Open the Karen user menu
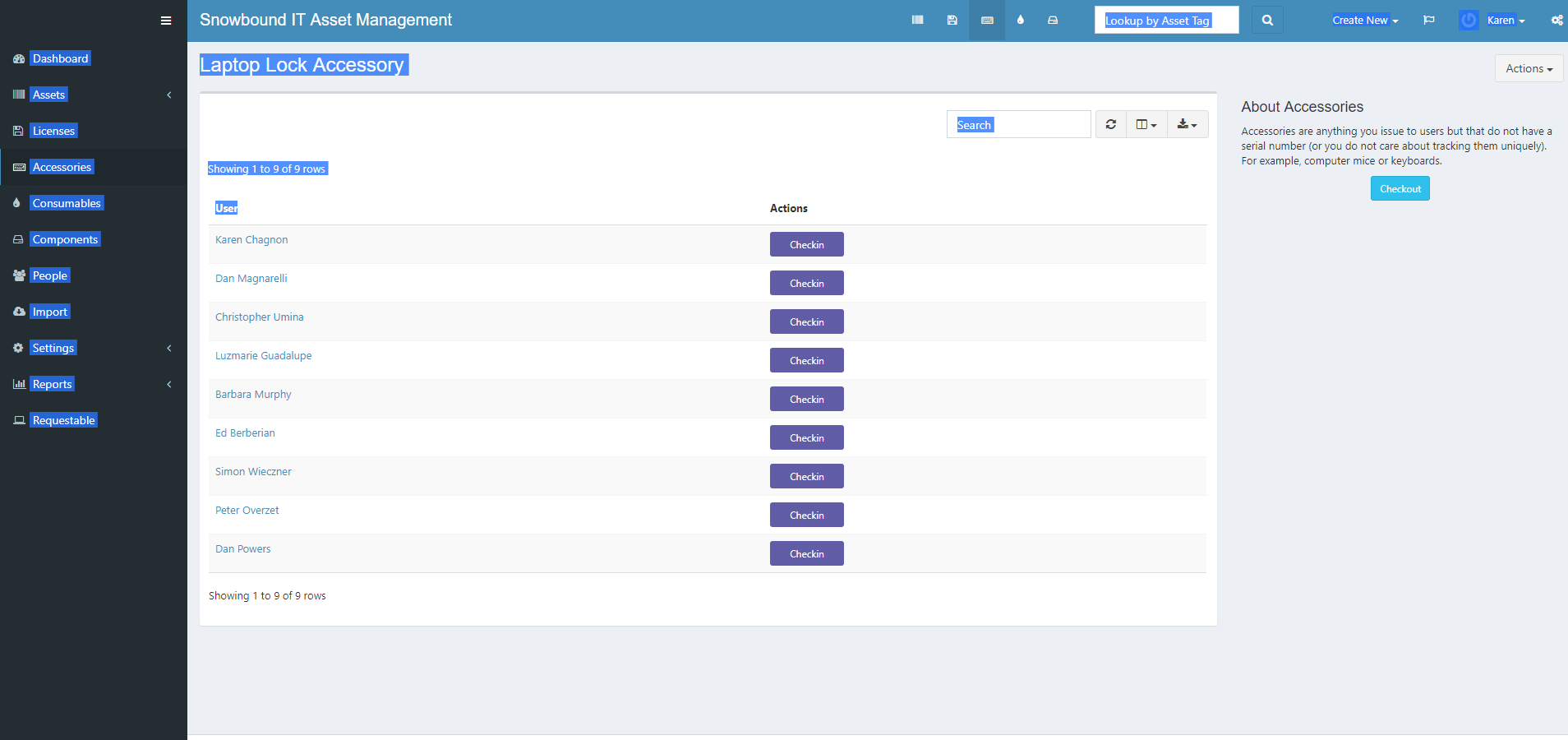The width and height of the screenshot is (1568, 740). 1501,20
